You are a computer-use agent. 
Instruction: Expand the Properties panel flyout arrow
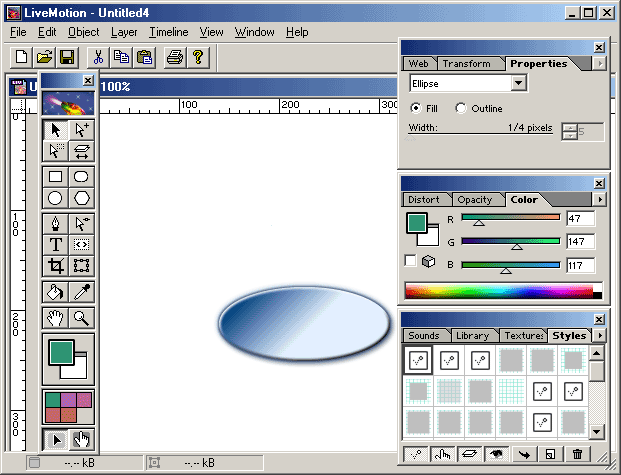(599, 64)
